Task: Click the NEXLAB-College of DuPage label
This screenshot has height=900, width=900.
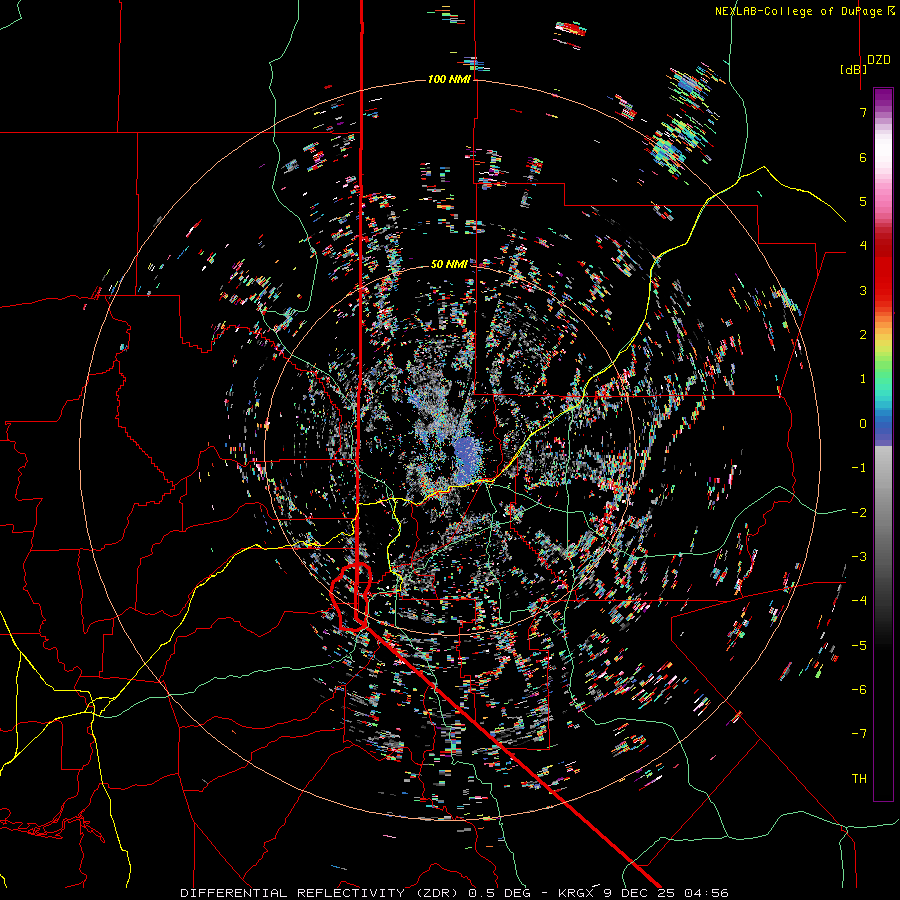Action: pyautogui.click(x=804, y=11)
